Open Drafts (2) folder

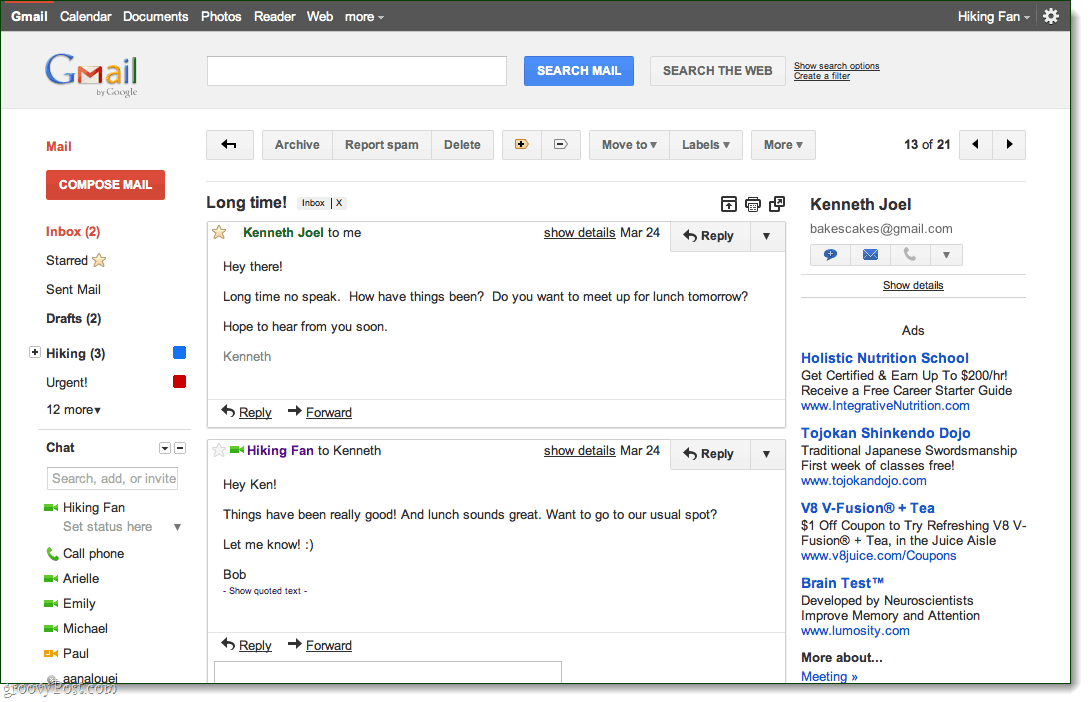[74, 319]
